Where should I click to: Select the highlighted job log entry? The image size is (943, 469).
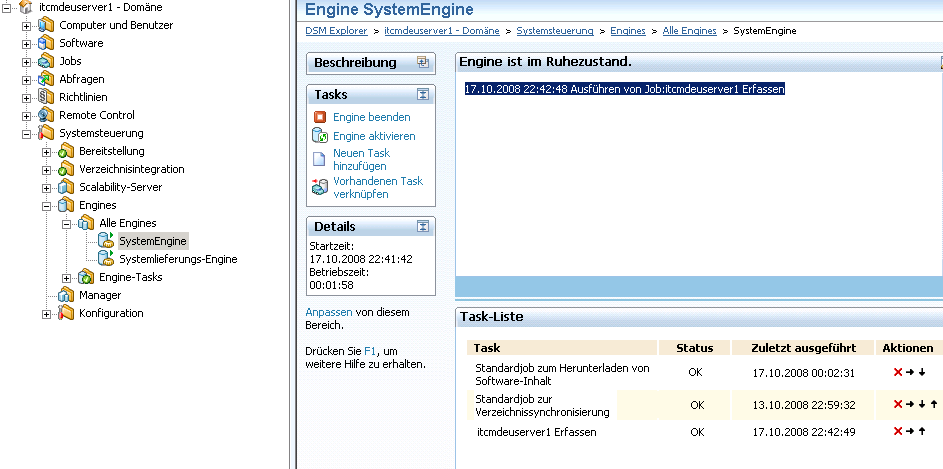[x=624, y=89]
